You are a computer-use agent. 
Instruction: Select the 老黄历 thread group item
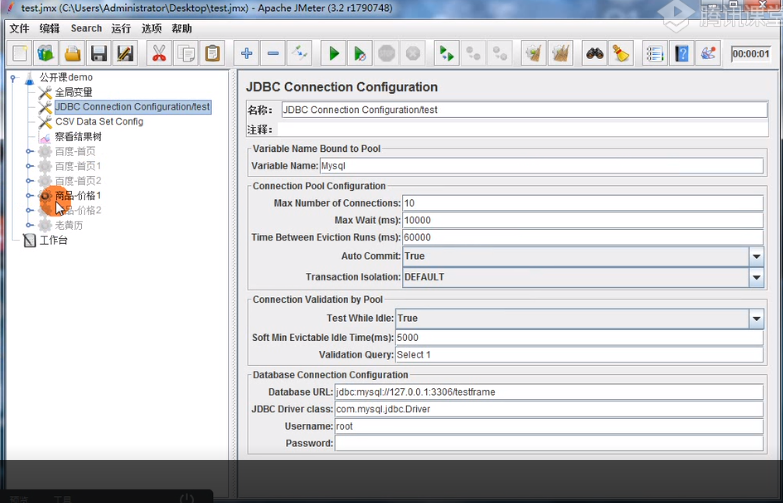pyautogui.click(x=69, y=225)
